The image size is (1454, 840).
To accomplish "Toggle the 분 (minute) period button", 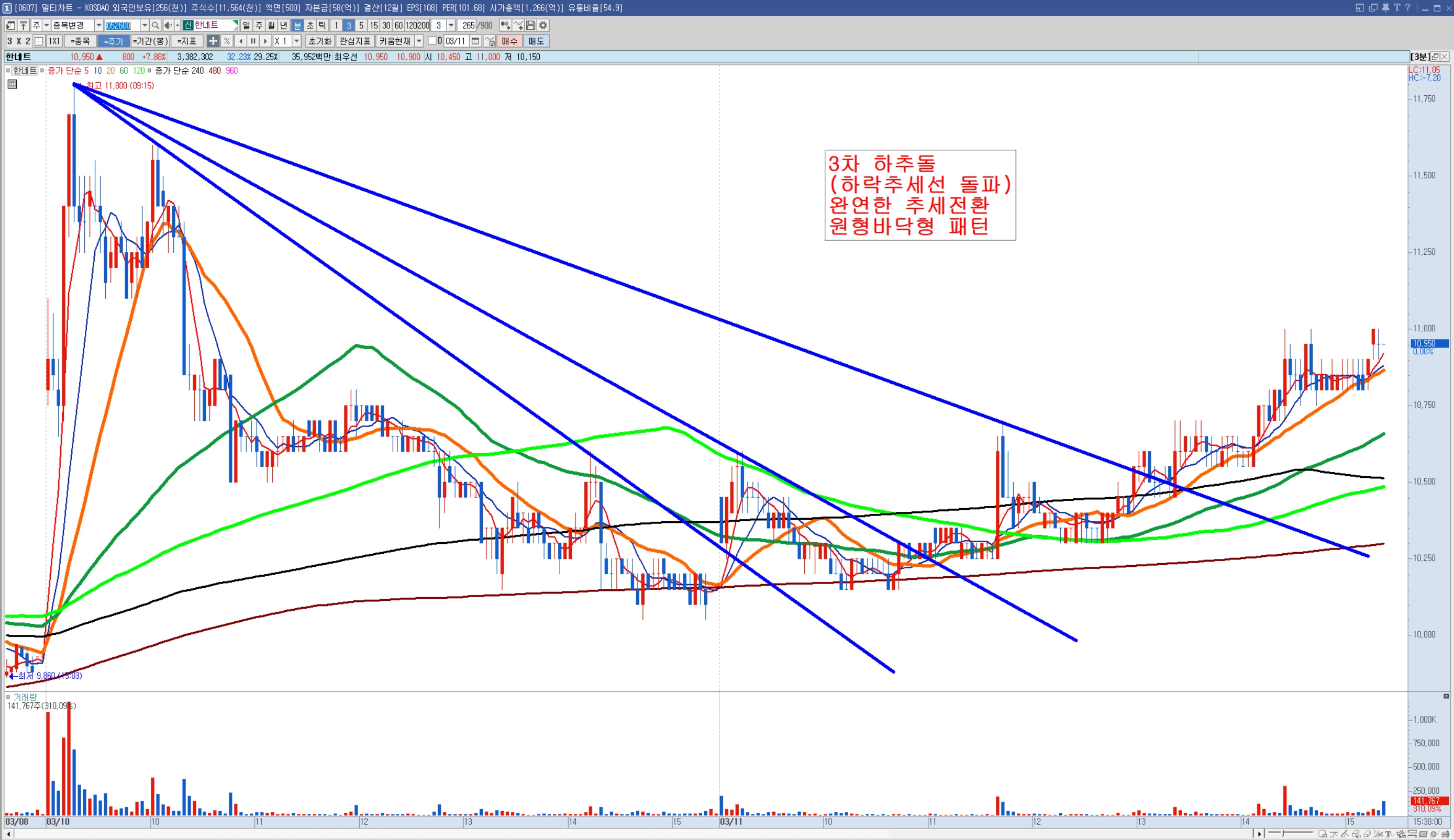I will (297, 26).
